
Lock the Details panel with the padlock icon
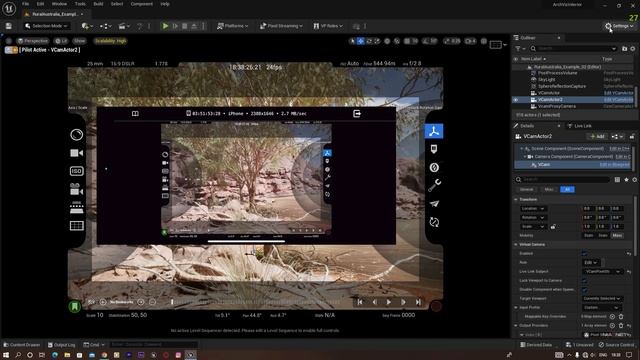pos(632,136)
